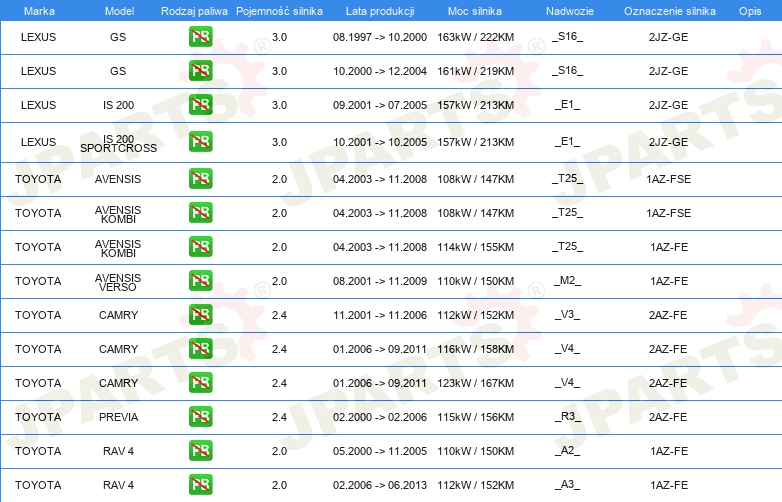The width and height of the screenshot is (782, 502).
Task: Click the fuel icon for Camry 116kW / 158KM
Action: [x=200, y=348]
